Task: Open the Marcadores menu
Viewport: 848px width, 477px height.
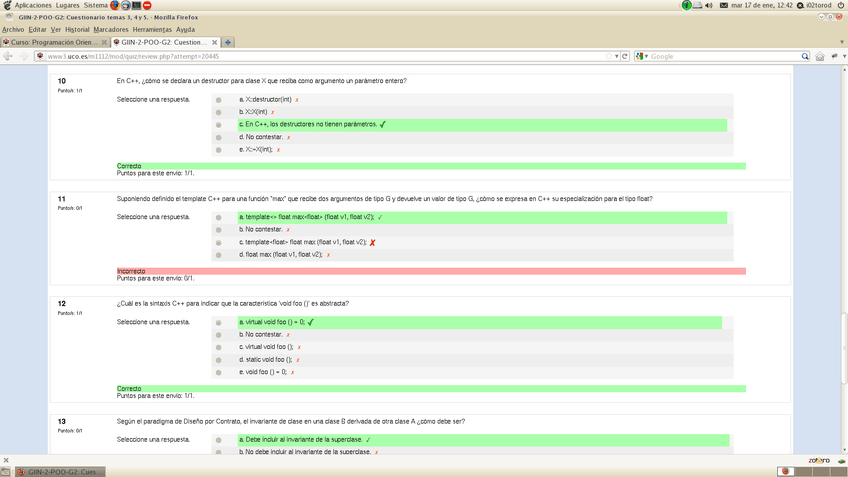Action: 110,29
